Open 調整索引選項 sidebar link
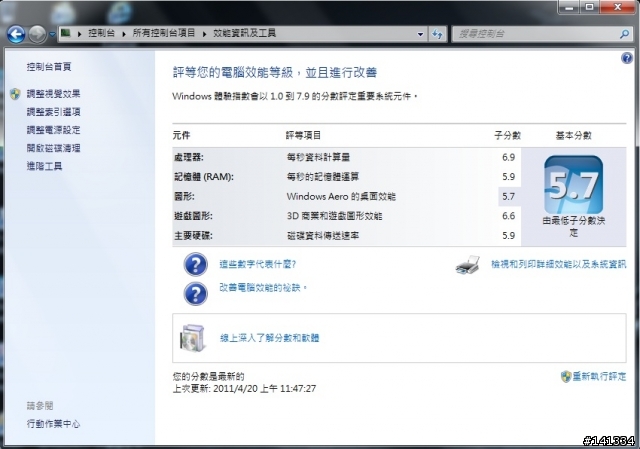 (53, 112)
